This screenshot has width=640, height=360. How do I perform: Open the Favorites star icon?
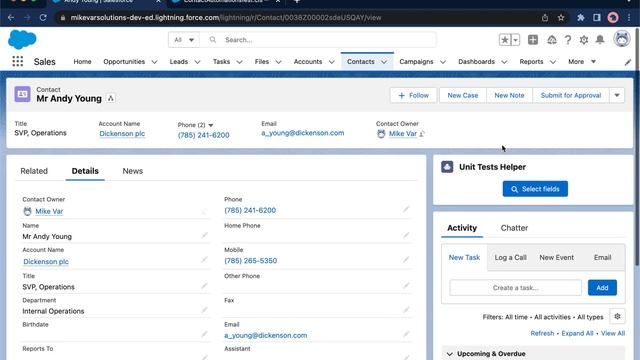pyautogui.click(x=505, y=40)
